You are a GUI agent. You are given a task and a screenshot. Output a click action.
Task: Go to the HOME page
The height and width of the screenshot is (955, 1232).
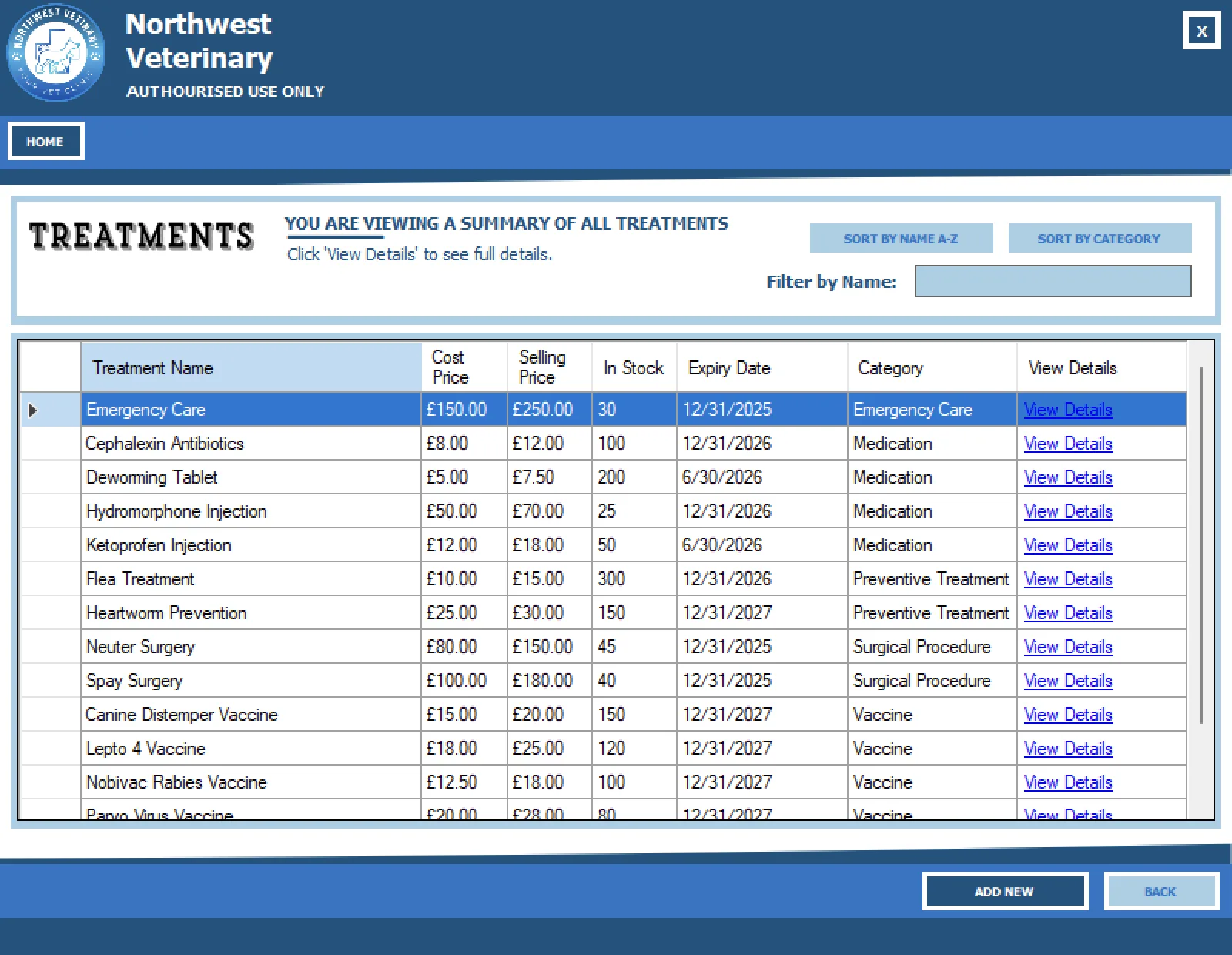coord(45,142)
